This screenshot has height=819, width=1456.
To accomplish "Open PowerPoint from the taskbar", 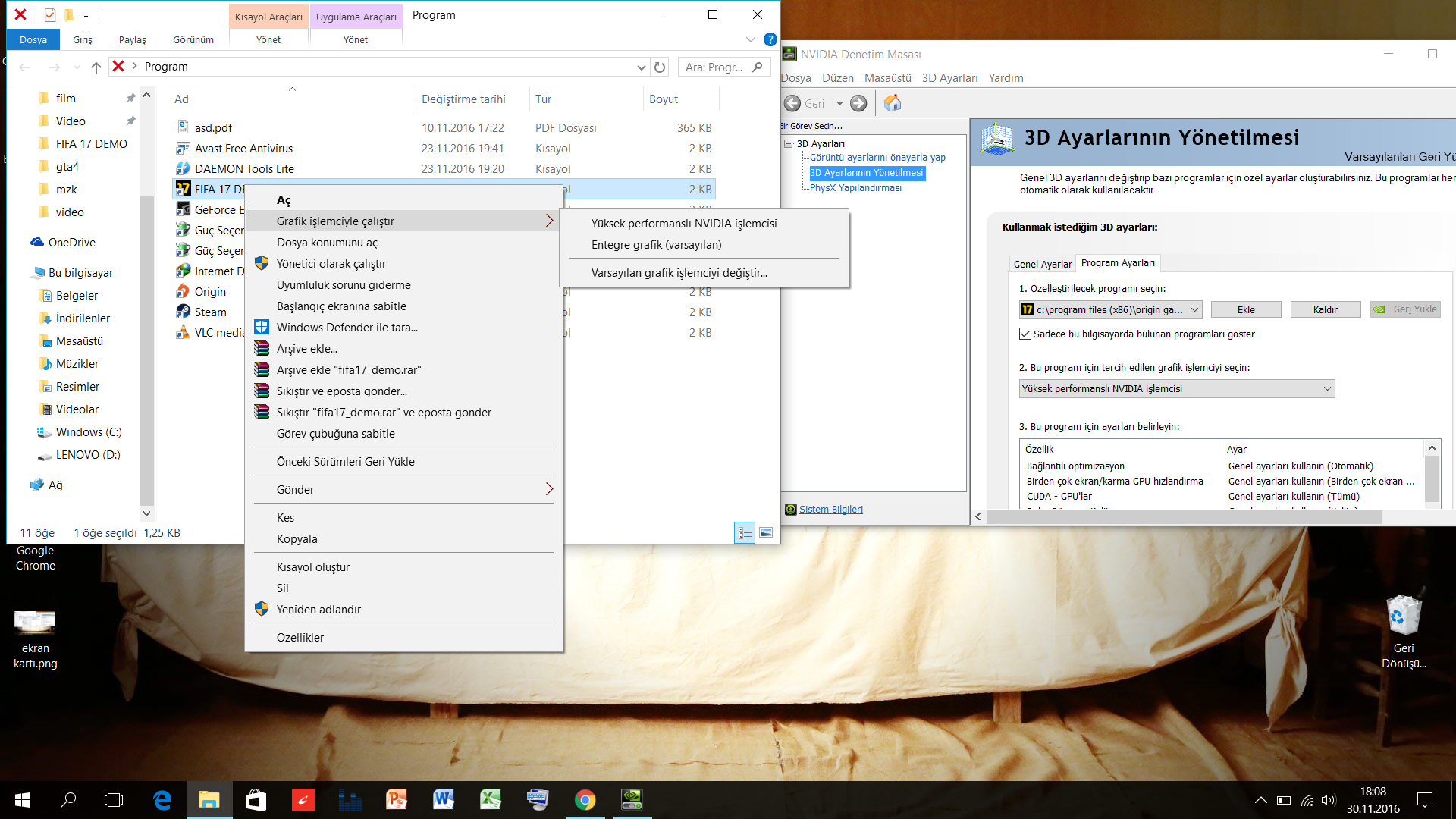I will (397, 799).
